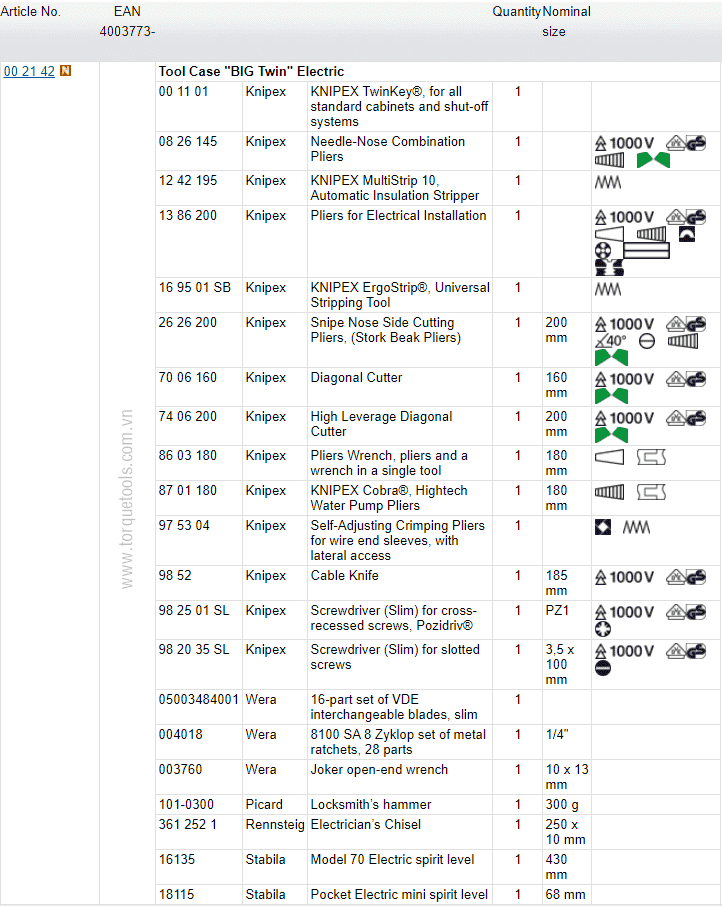Viewport: 722px width, 906px height.
Task: Click half-round black icon in Electrical Installation Pliers row
Action: [686, 234]
